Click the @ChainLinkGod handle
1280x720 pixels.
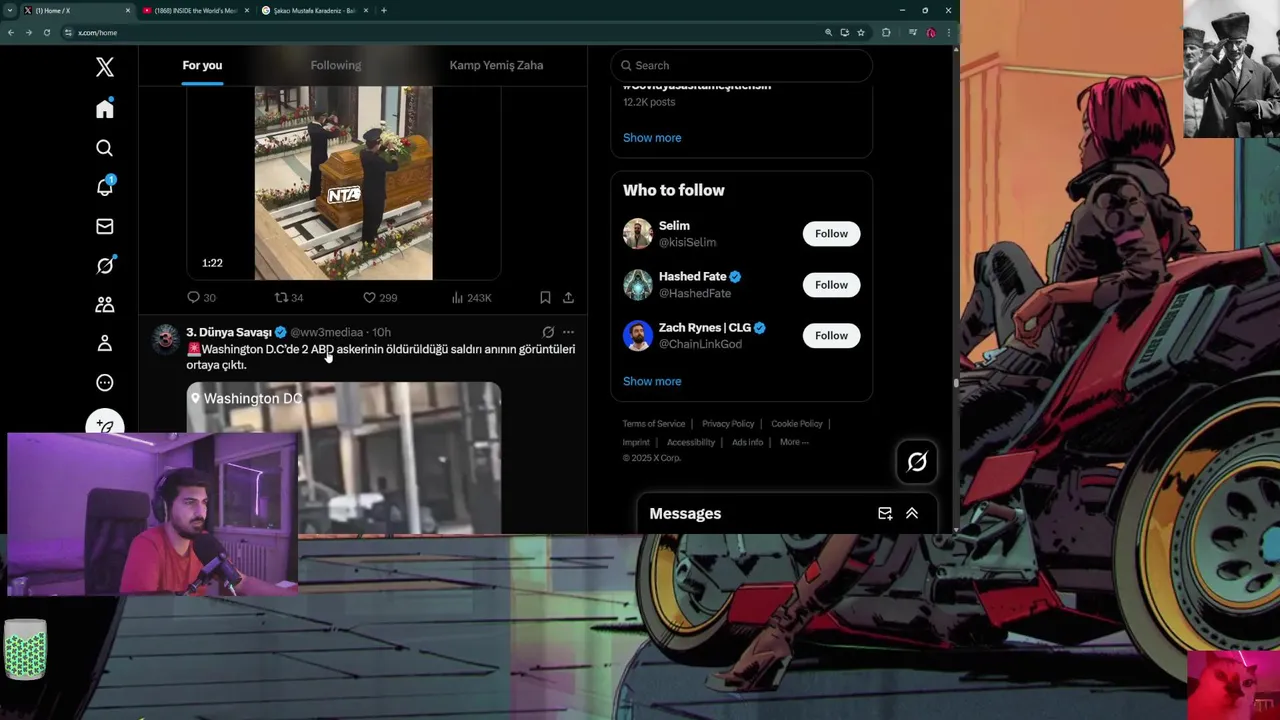[700, 344]
